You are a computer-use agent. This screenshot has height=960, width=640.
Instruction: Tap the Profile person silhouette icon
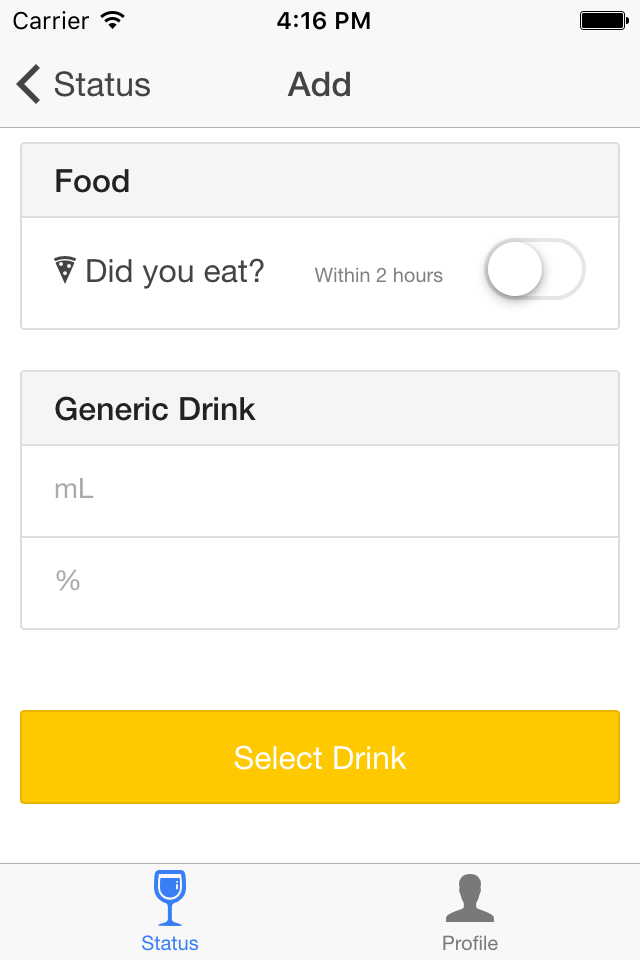(470, 897)
